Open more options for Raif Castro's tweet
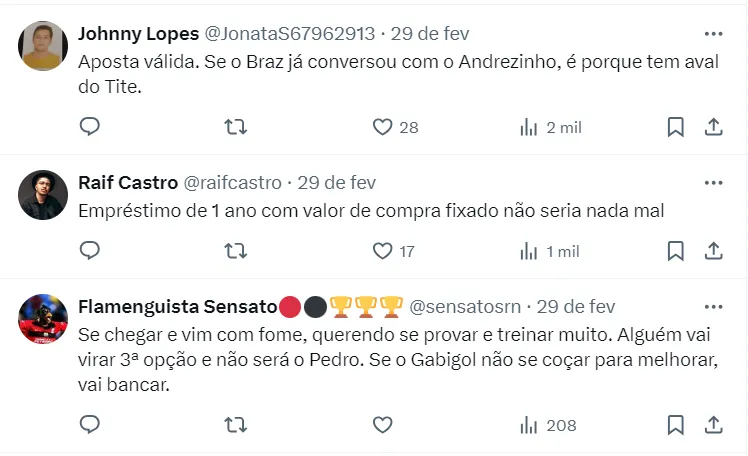Image resolution: width=748 pixels, height=456 pixels. point(713,183)
